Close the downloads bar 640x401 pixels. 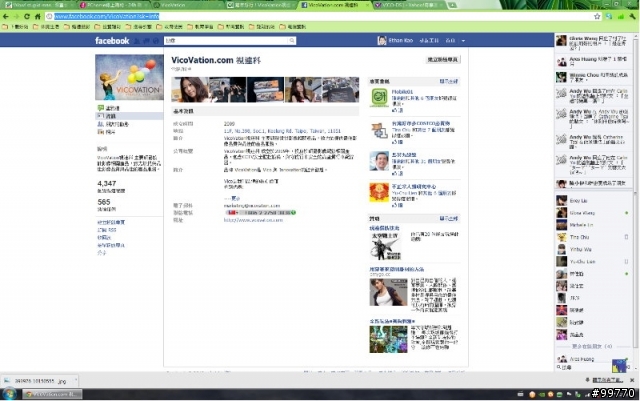(x=632, y=381)
